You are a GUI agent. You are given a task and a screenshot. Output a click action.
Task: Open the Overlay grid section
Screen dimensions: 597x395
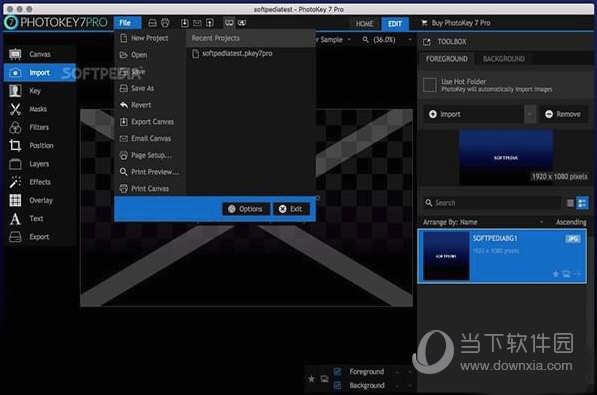pos(40,200)
